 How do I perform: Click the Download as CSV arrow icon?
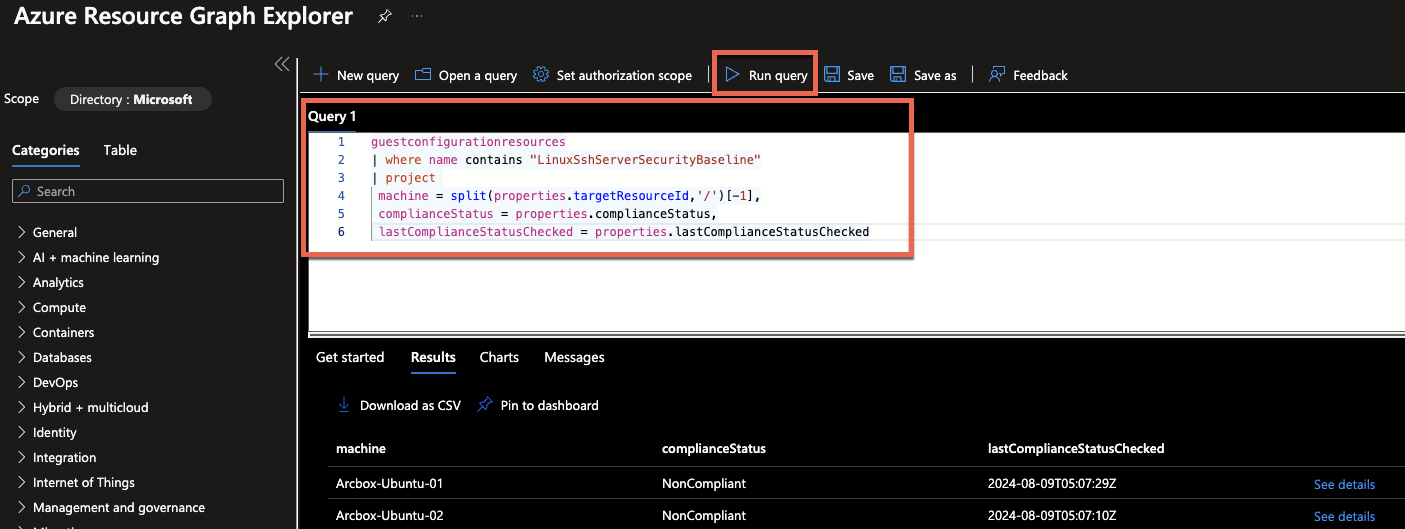click(344, 405)
